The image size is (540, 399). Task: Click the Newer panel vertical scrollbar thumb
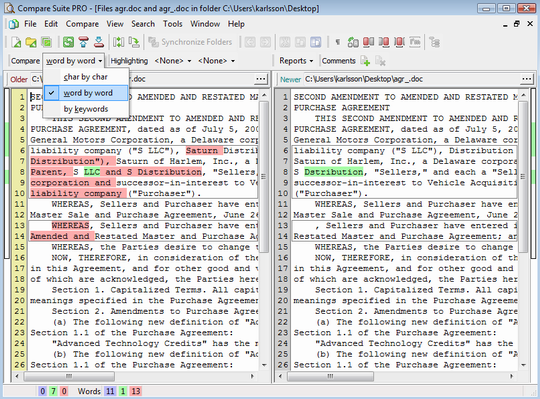[522, 176]
